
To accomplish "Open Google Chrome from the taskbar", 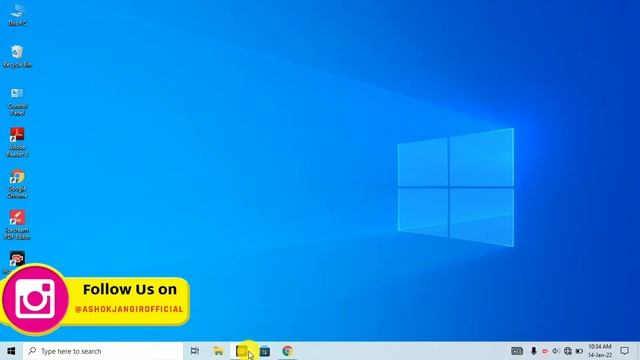I will (x=288, y=351).
